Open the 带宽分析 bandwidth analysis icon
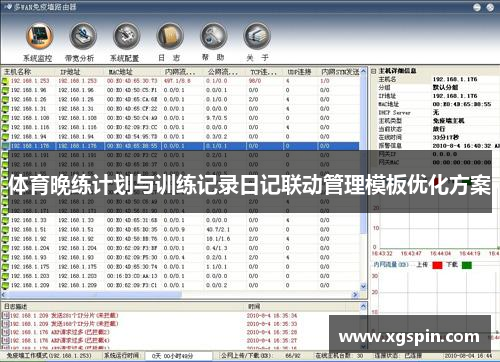This screenshot has height=362, width=500. click(83, 36)
